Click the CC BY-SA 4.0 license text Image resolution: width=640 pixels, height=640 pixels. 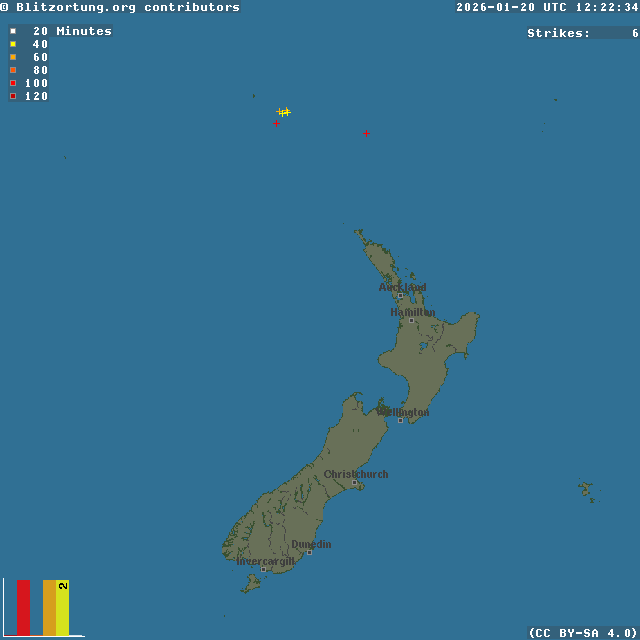[x=583, y=632]
